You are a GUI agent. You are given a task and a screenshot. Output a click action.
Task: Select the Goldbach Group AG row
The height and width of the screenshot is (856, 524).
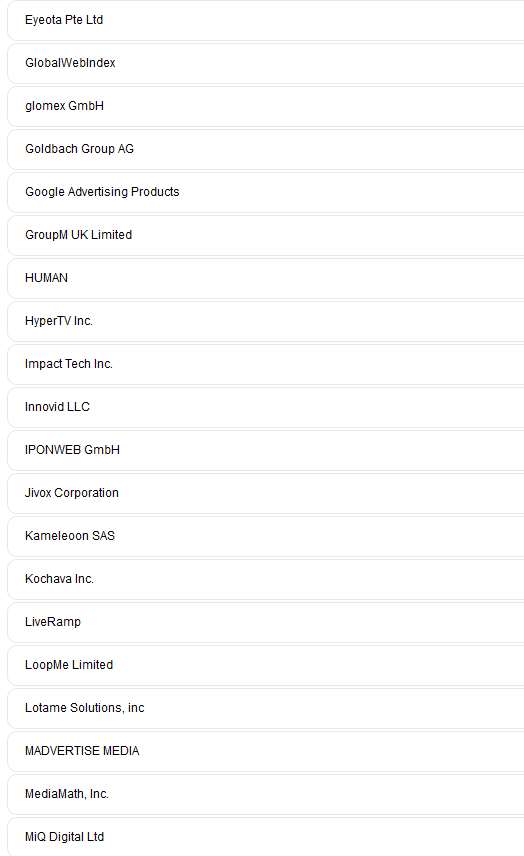[x=266, y=149]
